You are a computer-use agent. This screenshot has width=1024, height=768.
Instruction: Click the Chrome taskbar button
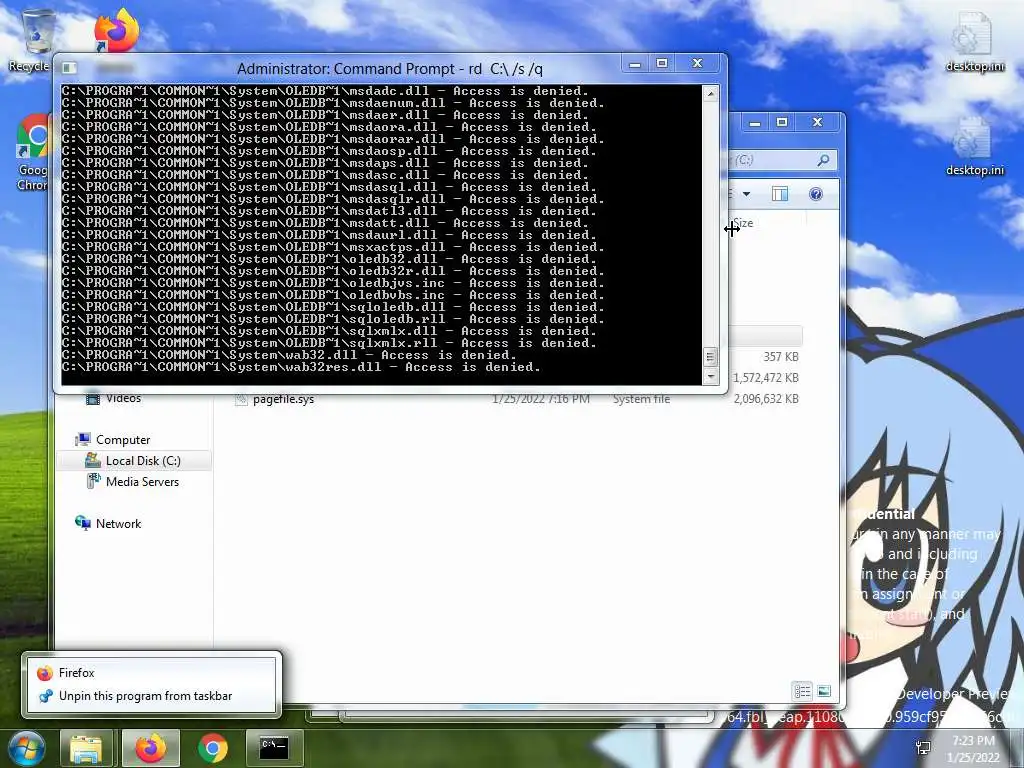pyautogui.click(x=213, y=748)
